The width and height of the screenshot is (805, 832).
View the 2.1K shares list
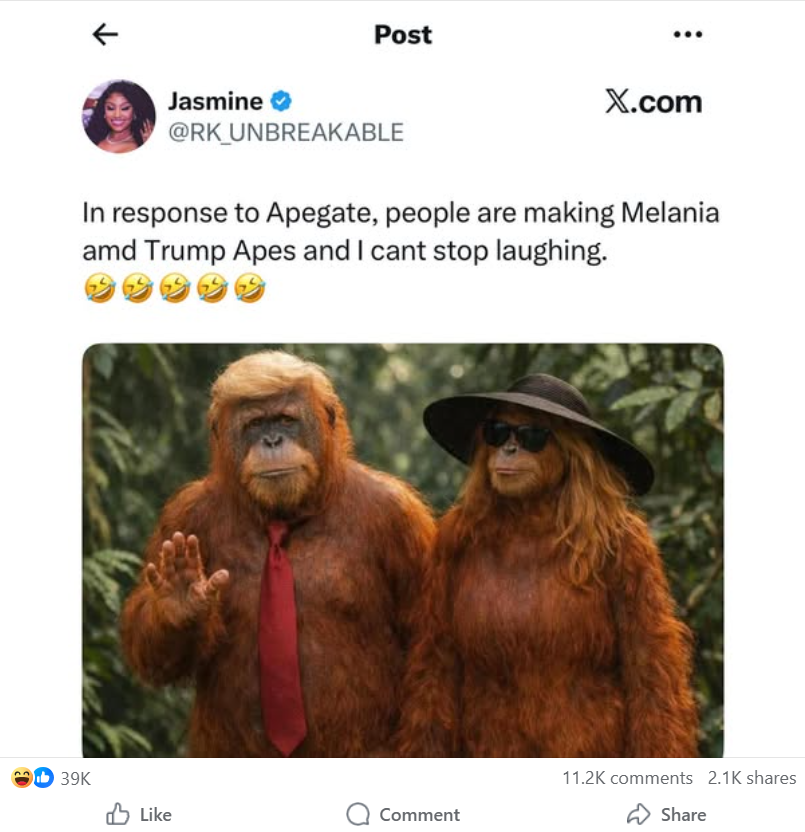752,778
